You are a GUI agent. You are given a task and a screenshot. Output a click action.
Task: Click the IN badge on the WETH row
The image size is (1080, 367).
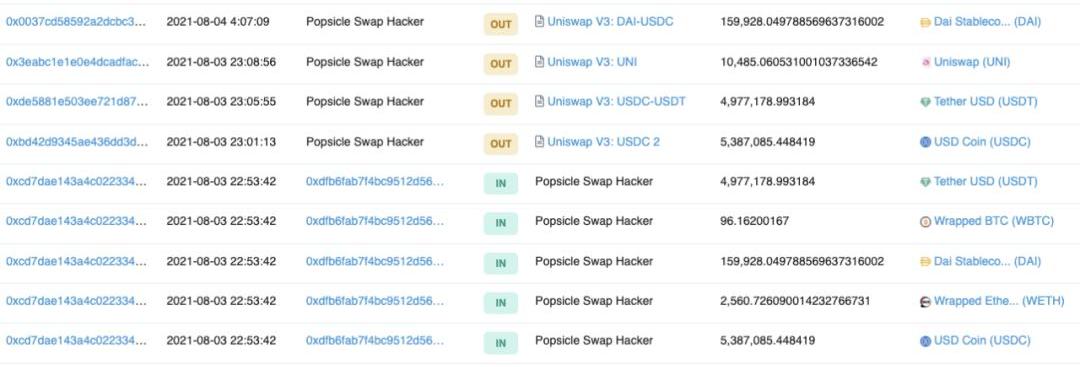(501, 303)
